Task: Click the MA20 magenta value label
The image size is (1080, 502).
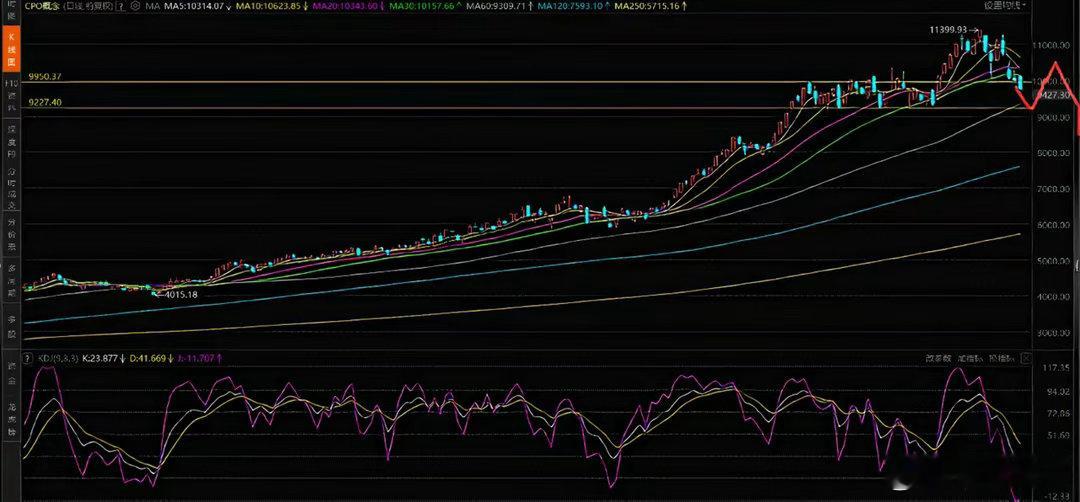Action: (x=346, y=6)
